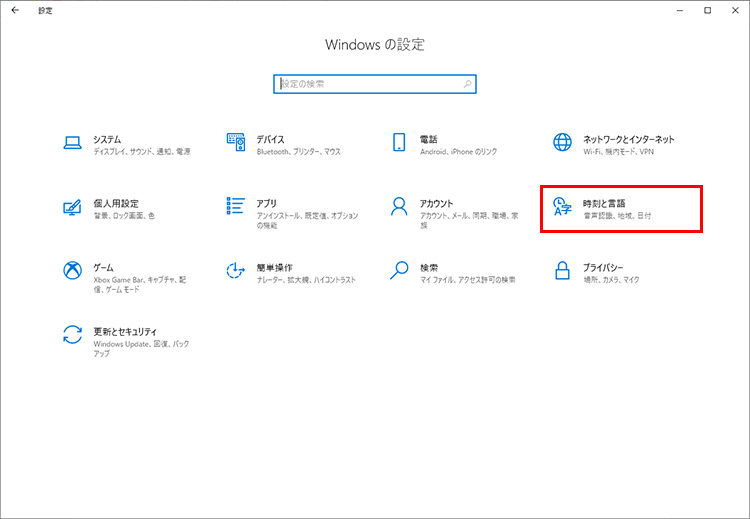750x519 pixels.
Task: Maximize the 設定 window
Action: tap(707, 10)
